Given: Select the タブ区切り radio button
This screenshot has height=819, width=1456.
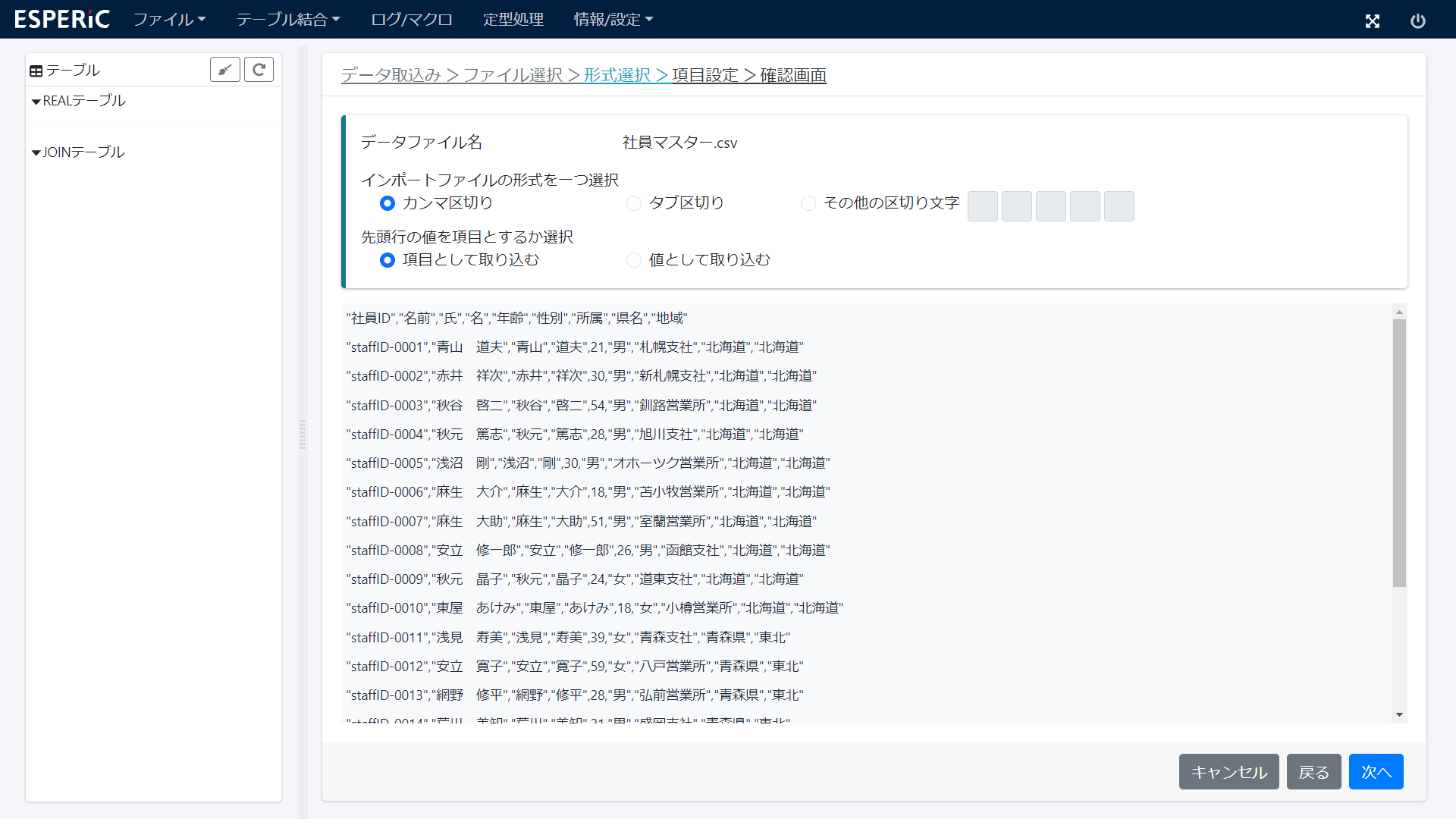Looking at the screenshot, I should (x=633, y=203).
